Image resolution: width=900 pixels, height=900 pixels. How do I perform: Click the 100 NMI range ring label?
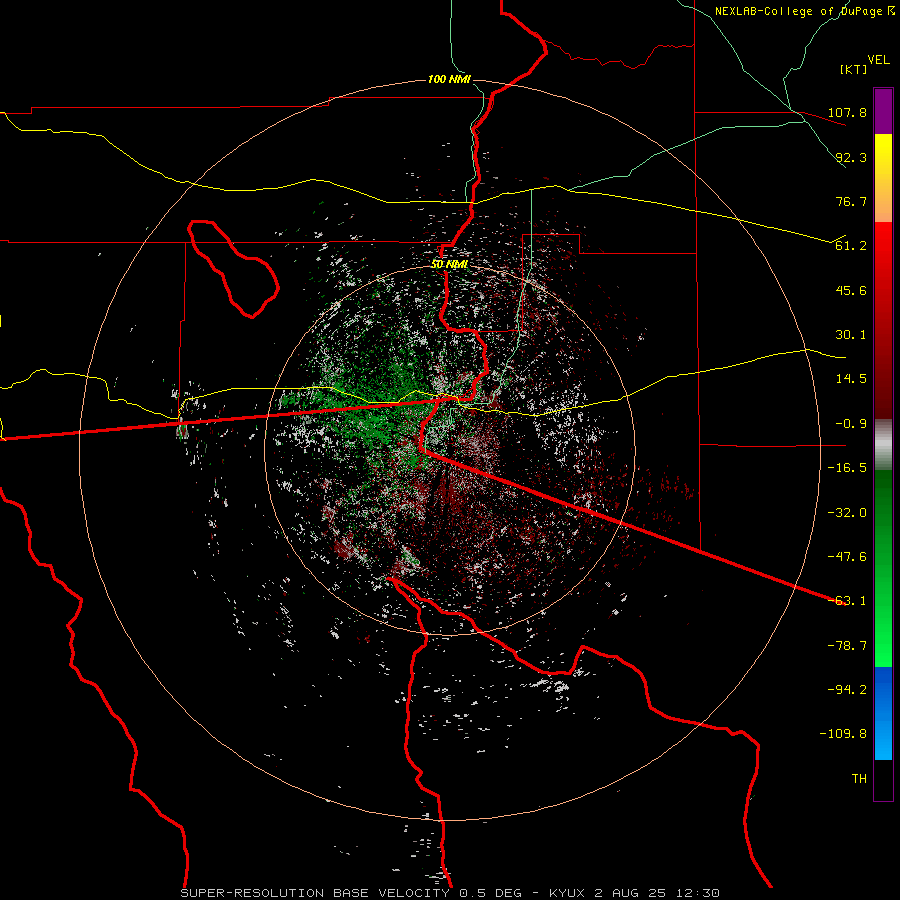tap(449, 79)
